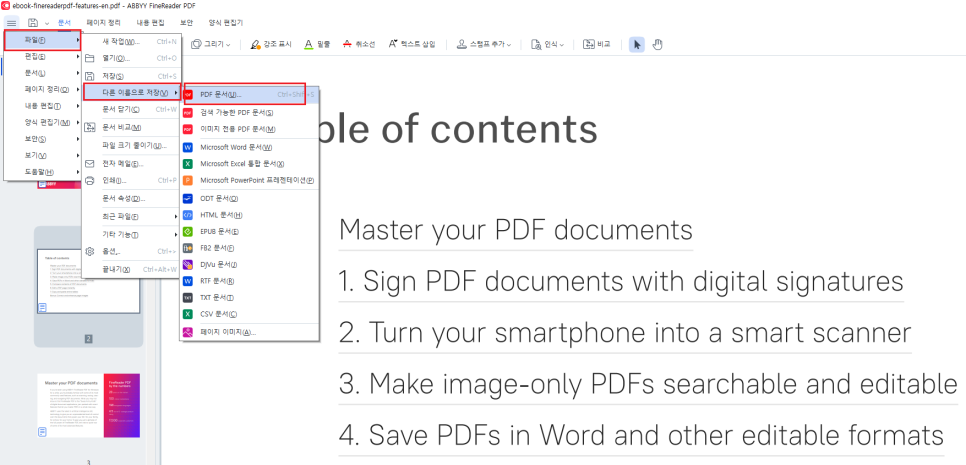Choose 문서 속성(D)... entry
Image resolution: width=966 pixels, height=465 pixels.
pos(131,199)
